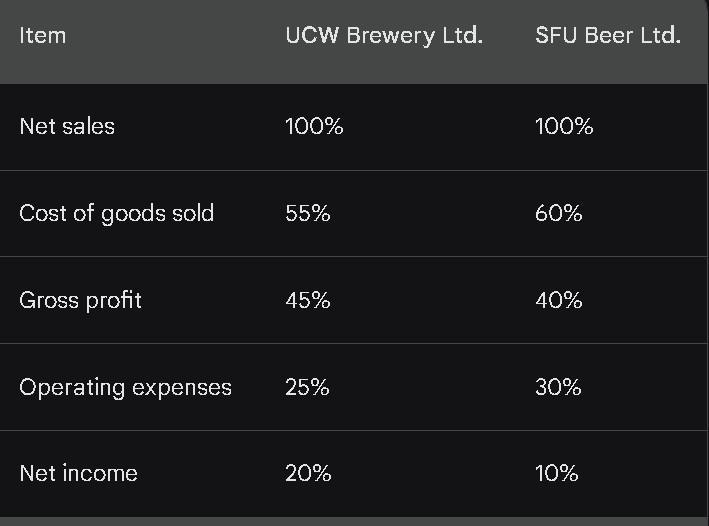
Task: Click the Operating expenses row label
Action: tap(125, 388)
